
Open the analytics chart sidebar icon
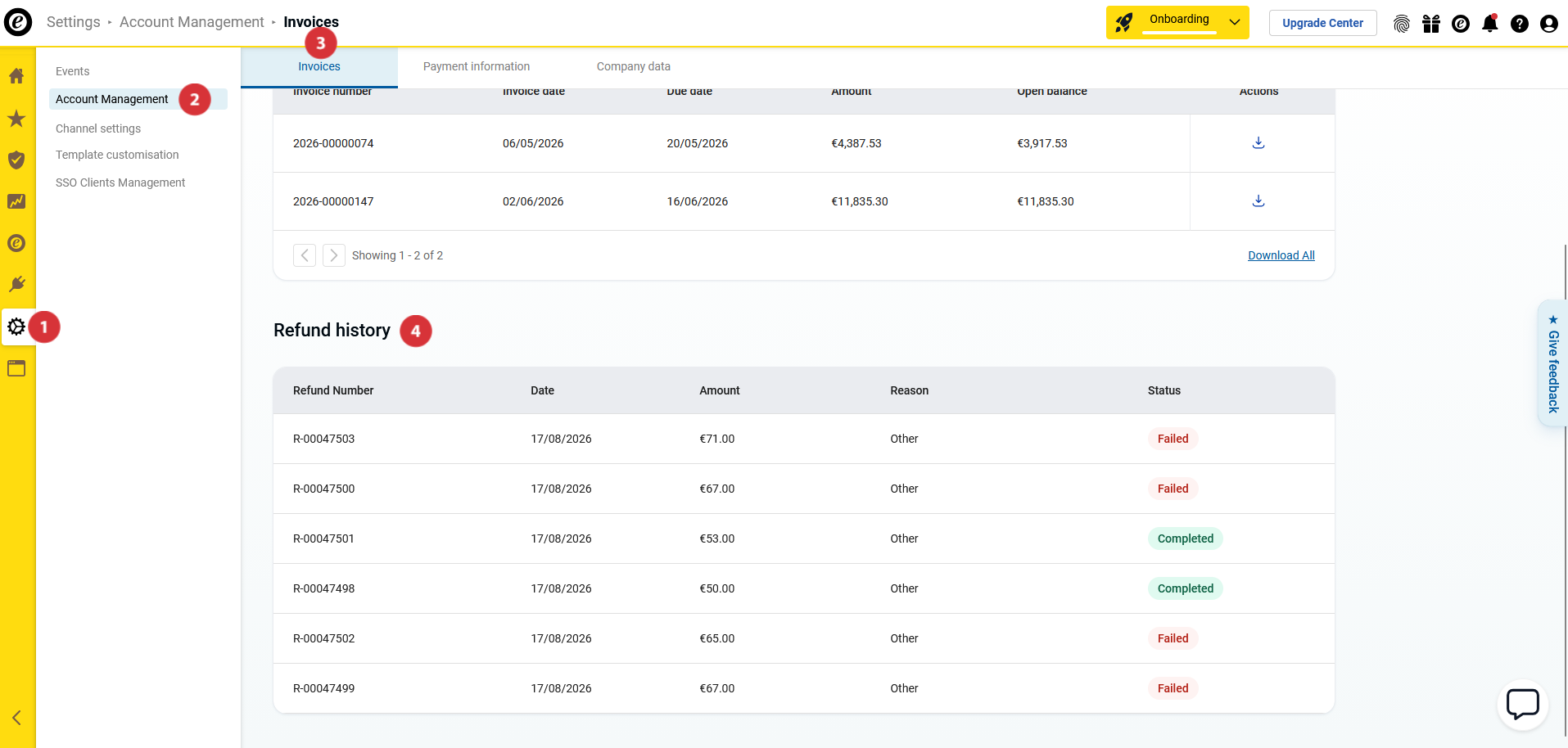(x=16, y=201)
